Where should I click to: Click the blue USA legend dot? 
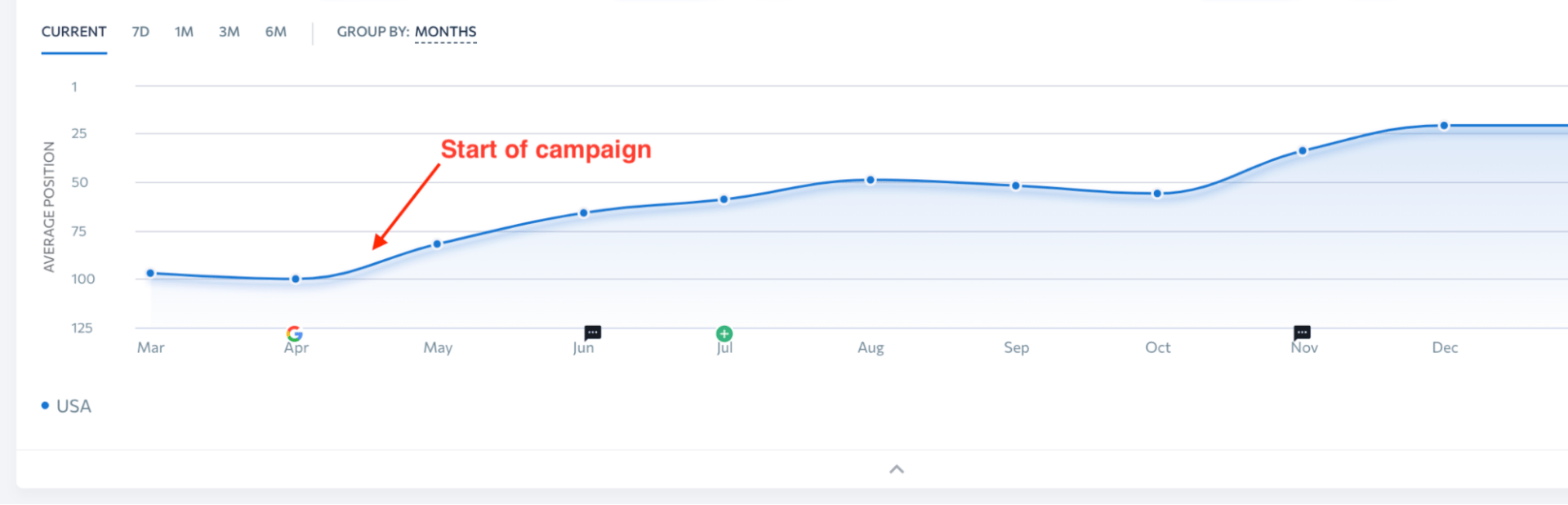click(43, 404)
